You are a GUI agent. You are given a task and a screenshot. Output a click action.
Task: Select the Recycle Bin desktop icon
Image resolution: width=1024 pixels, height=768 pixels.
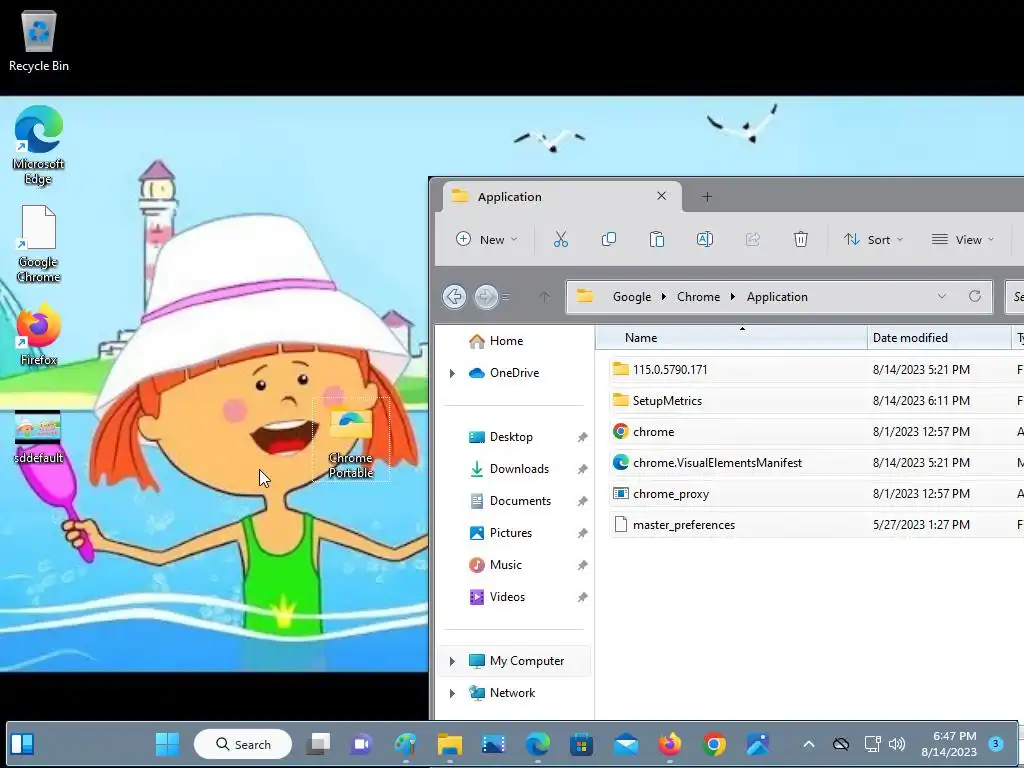39,41
